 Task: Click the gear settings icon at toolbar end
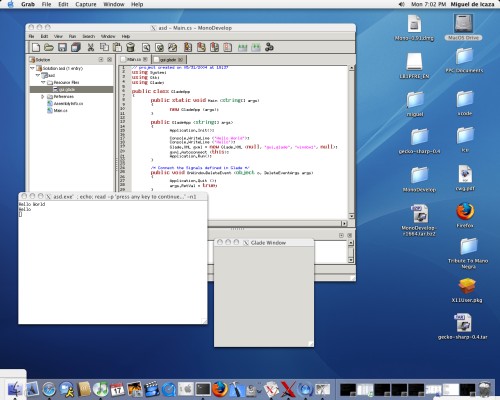(269, 47)
